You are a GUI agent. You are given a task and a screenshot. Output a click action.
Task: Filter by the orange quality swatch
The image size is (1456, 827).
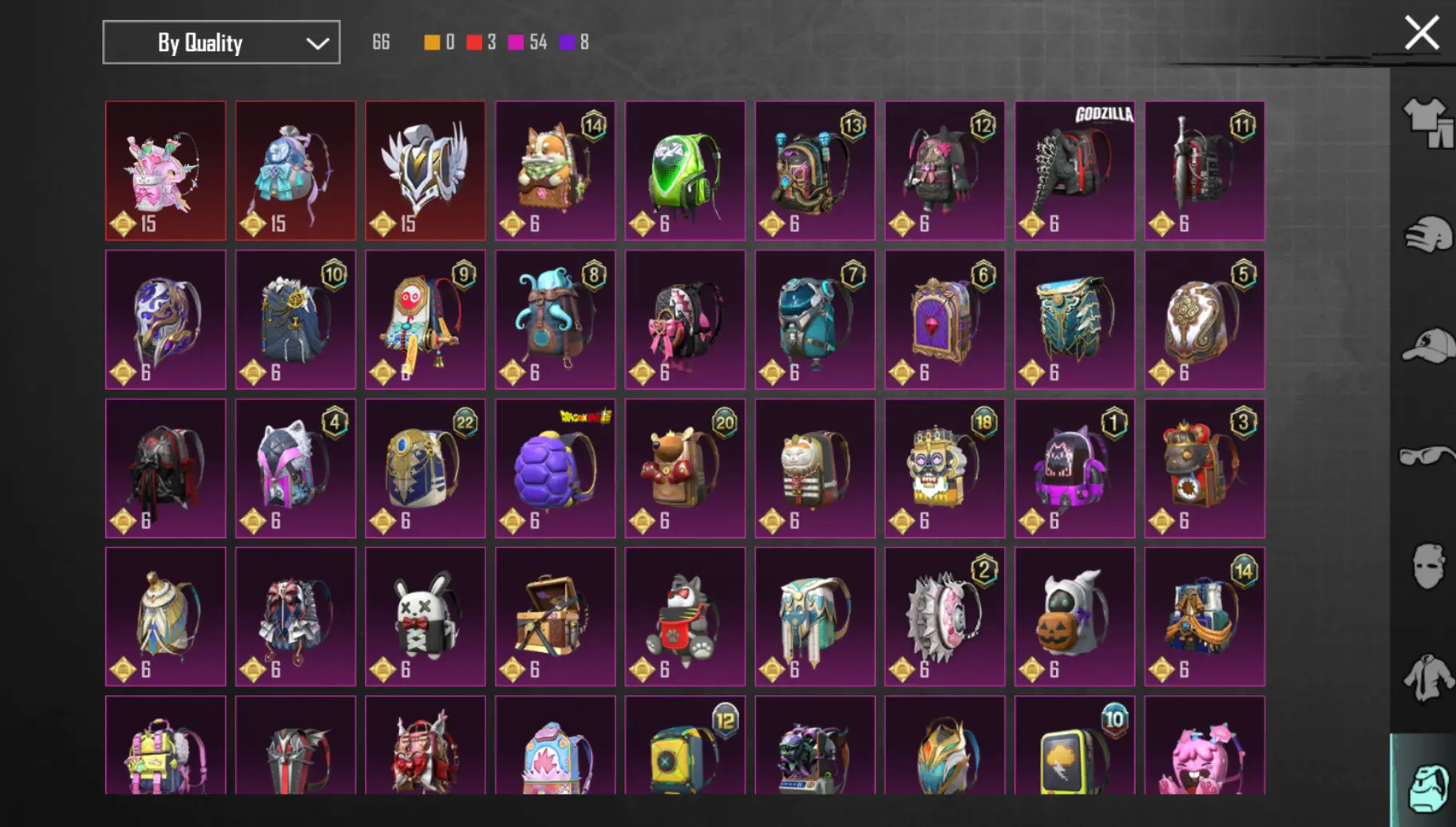coord(432,42)
